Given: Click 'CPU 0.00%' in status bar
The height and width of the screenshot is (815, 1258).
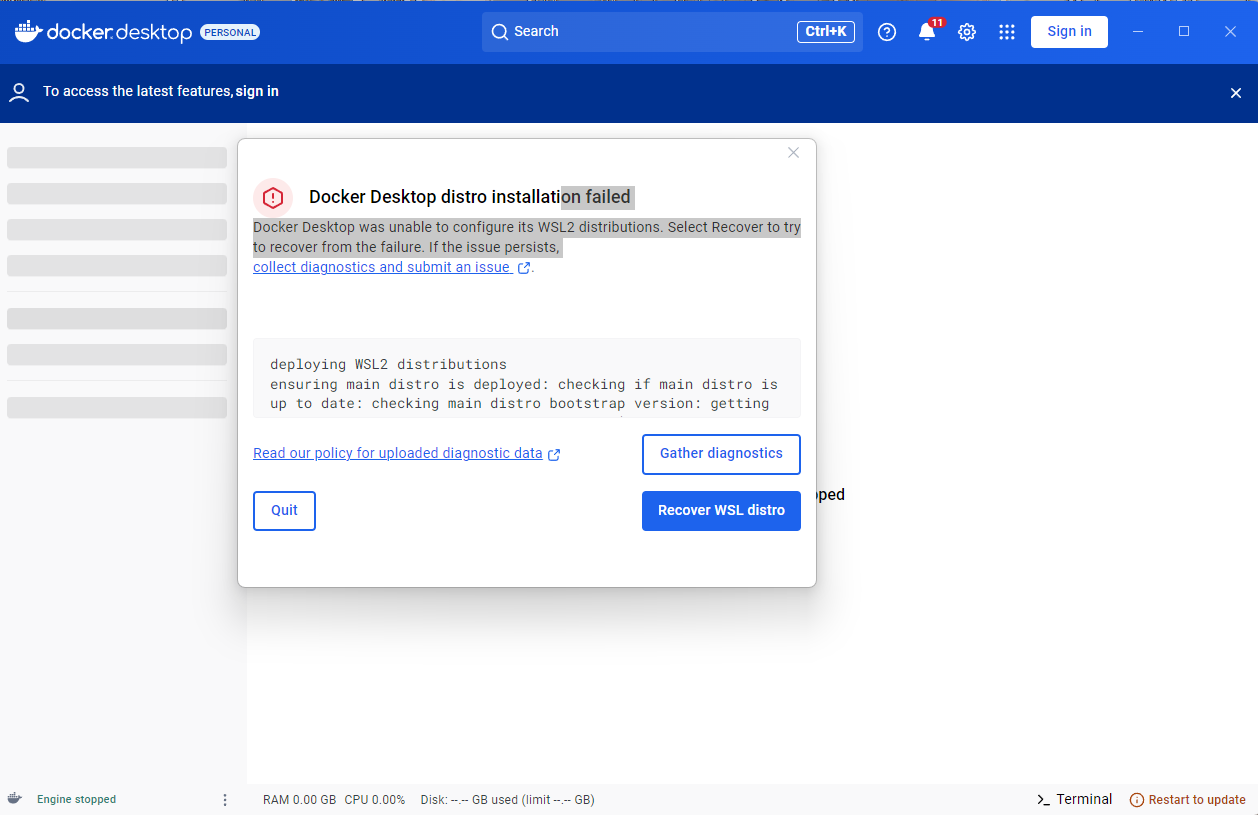Looking at the screenshot, I should tap(375, 800).
